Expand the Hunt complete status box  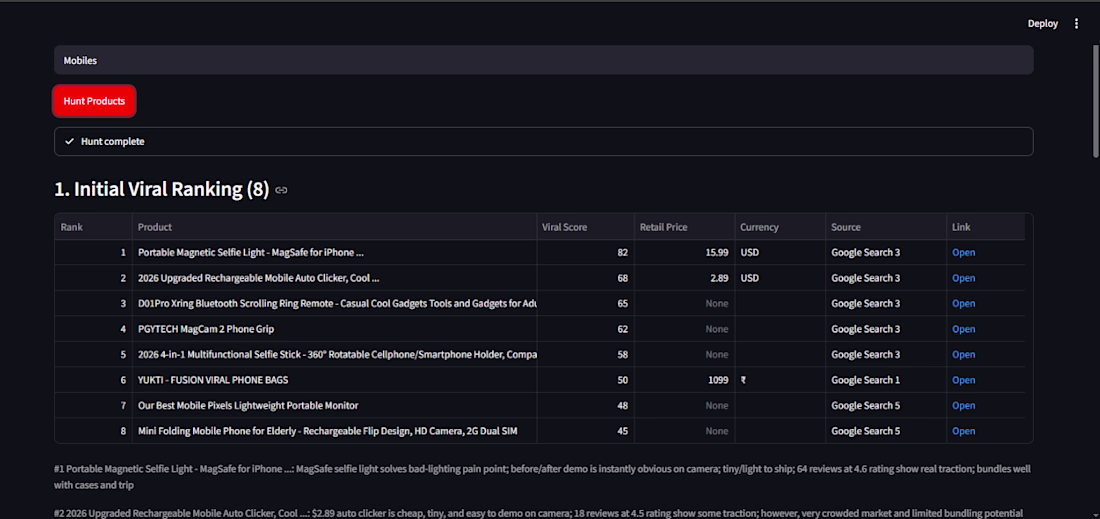(544, 142)
